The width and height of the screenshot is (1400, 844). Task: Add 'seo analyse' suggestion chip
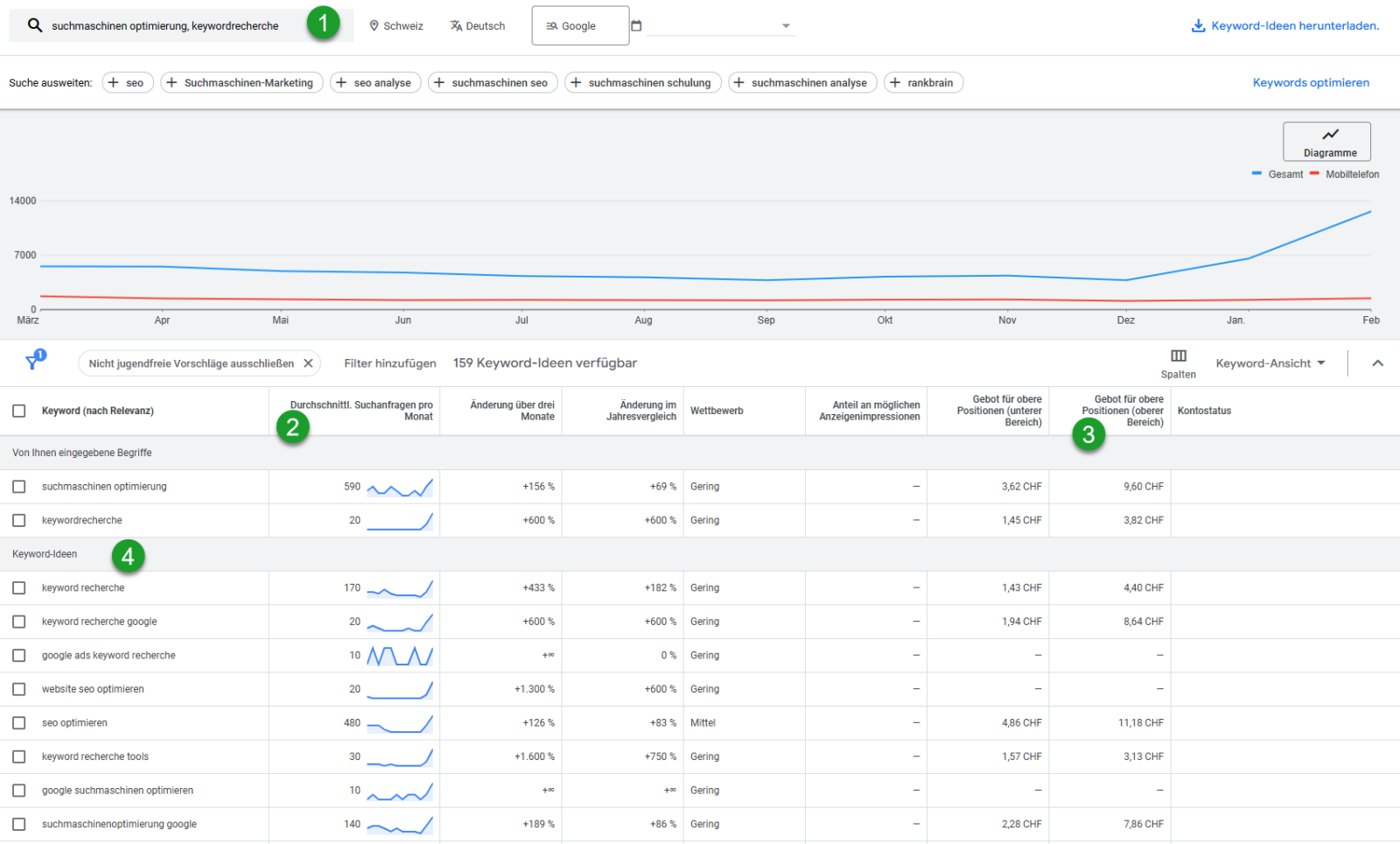[375, 82]
